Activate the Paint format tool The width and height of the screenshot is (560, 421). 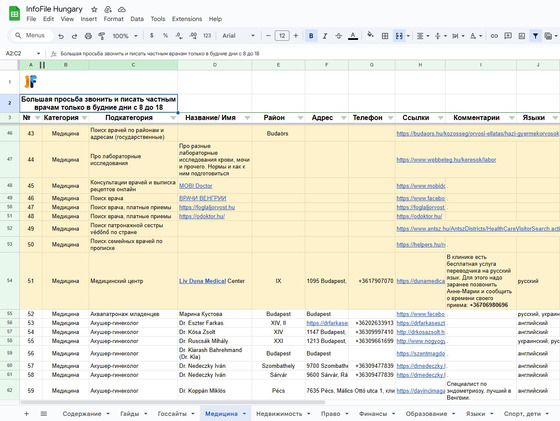102,36
